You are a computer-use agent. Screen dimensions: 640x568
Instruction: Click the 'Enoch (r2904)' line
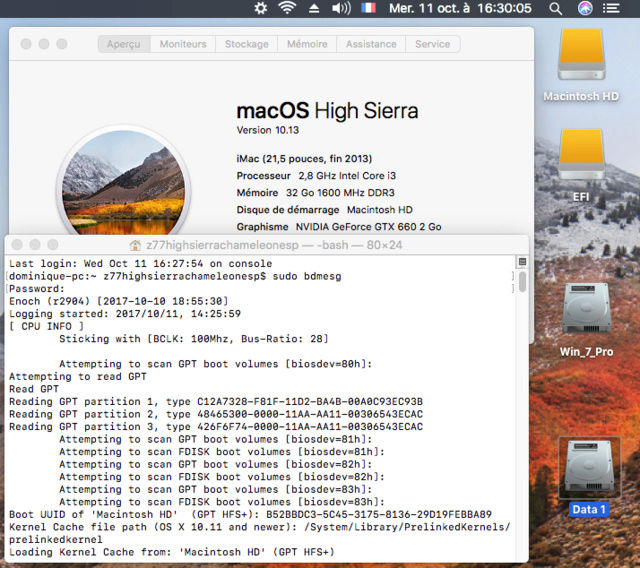point(118,301)
